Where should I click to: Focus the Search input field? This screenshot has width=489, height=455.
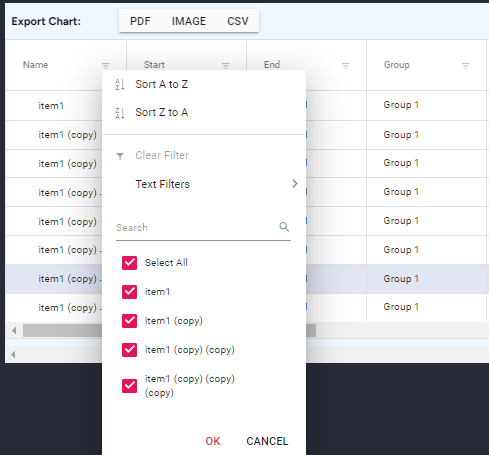tap(196, 228)
